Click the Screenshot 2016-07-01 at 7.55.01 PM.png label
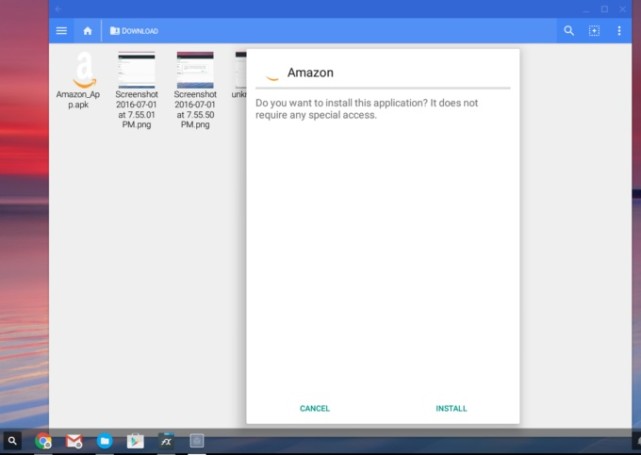Viewport: 641px width, 455px height. click(x=137, y=109)
